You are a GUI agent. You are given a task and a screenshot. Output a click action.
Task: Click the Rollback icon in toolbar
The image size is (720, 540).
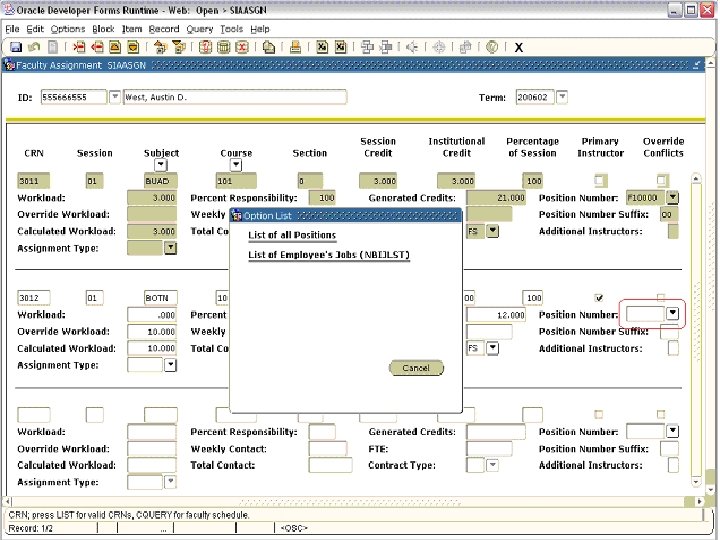click(x=33, y=47)
